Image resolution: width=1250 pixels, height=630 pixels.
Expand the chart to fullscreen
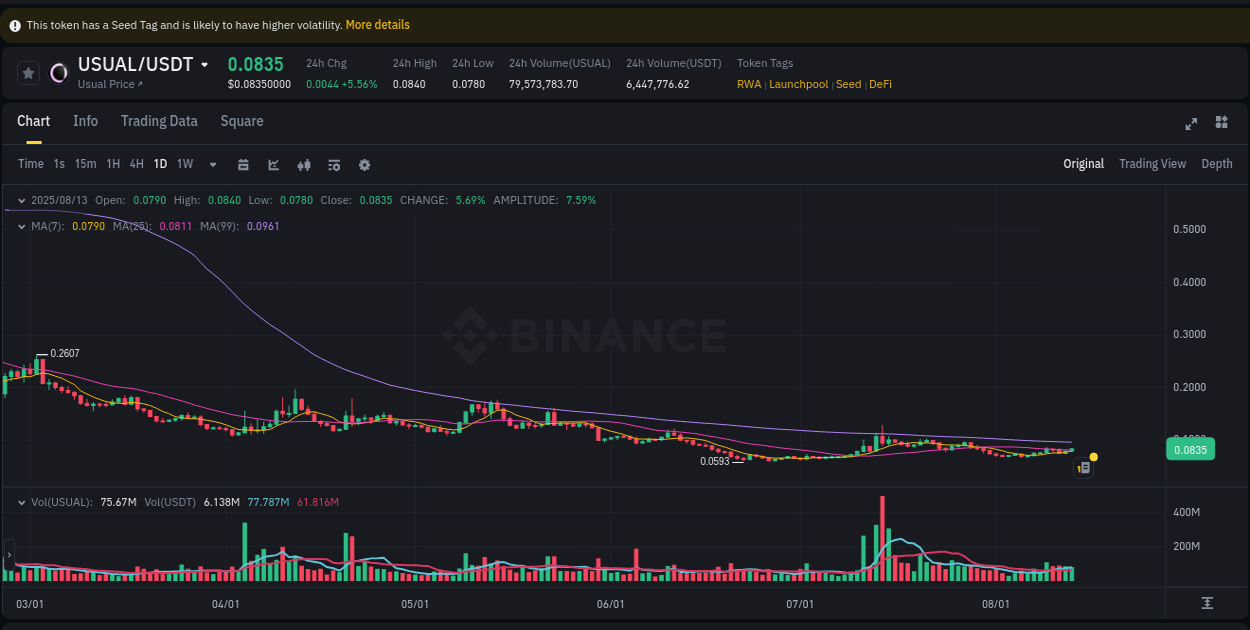click(1191, 123)
